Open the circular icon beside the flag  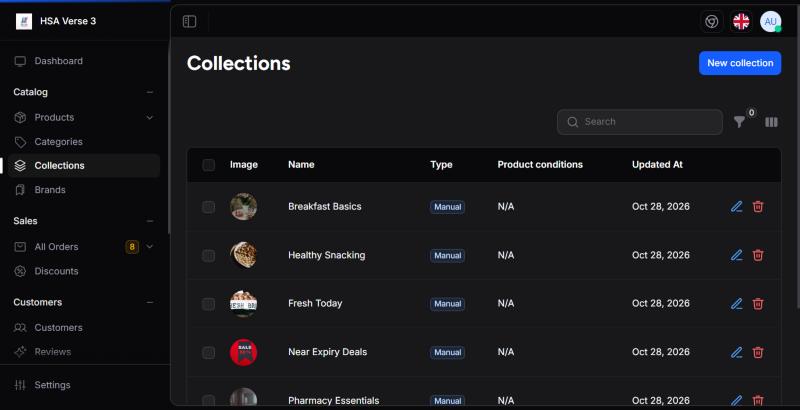(712, 21)
